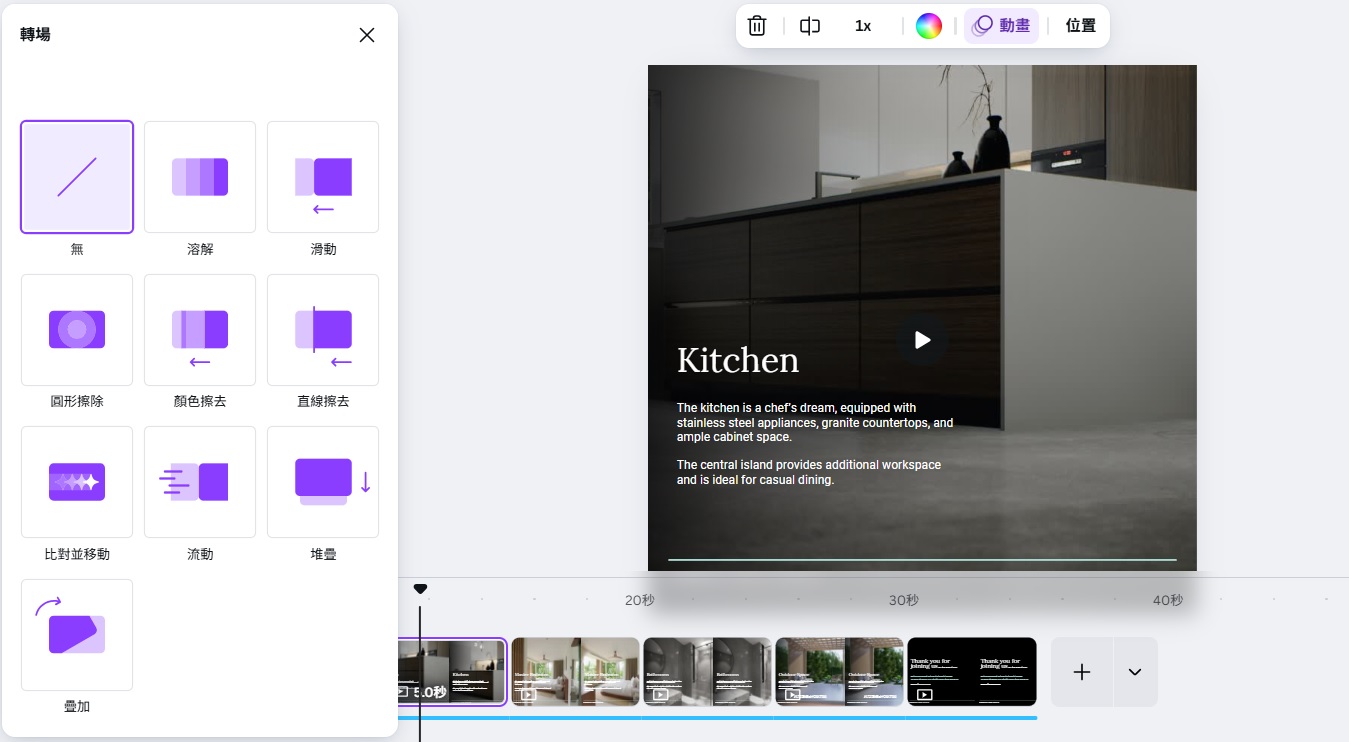This screenshot has width=1349, height=742.
Task: Click the Kitchen heading text
Action: click(x=738, y=360)
